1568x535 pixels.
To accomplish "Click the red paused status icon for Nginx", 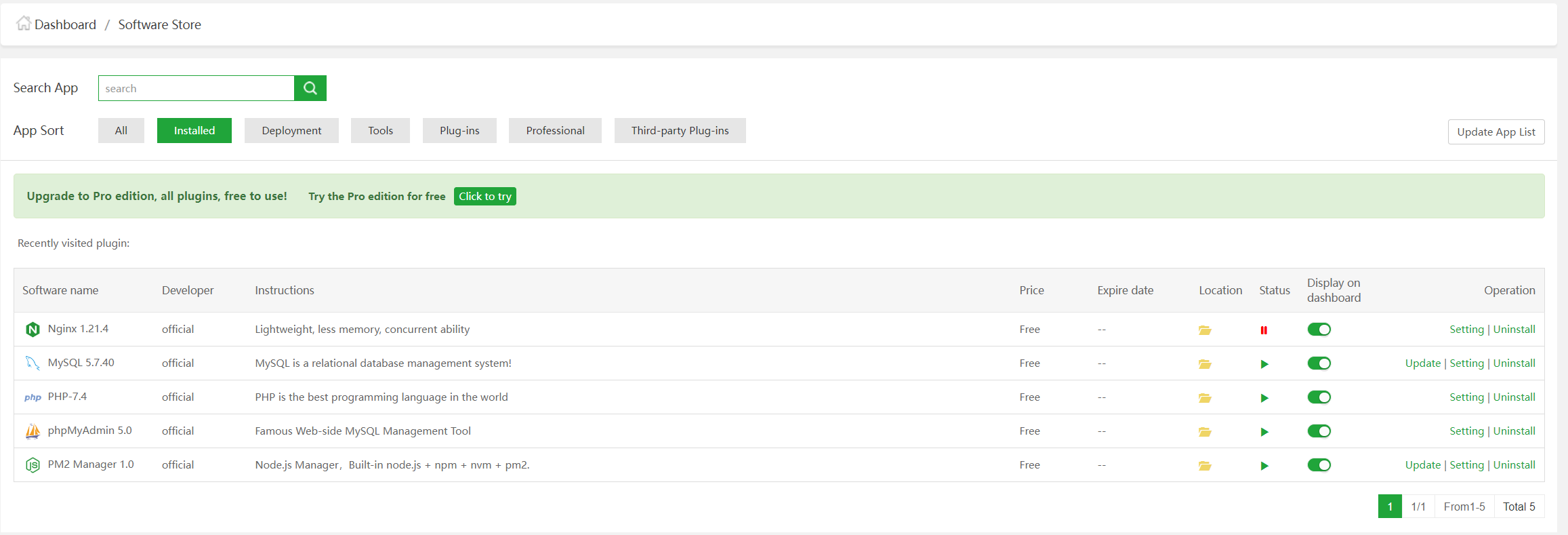I will tap(1264, 330).
